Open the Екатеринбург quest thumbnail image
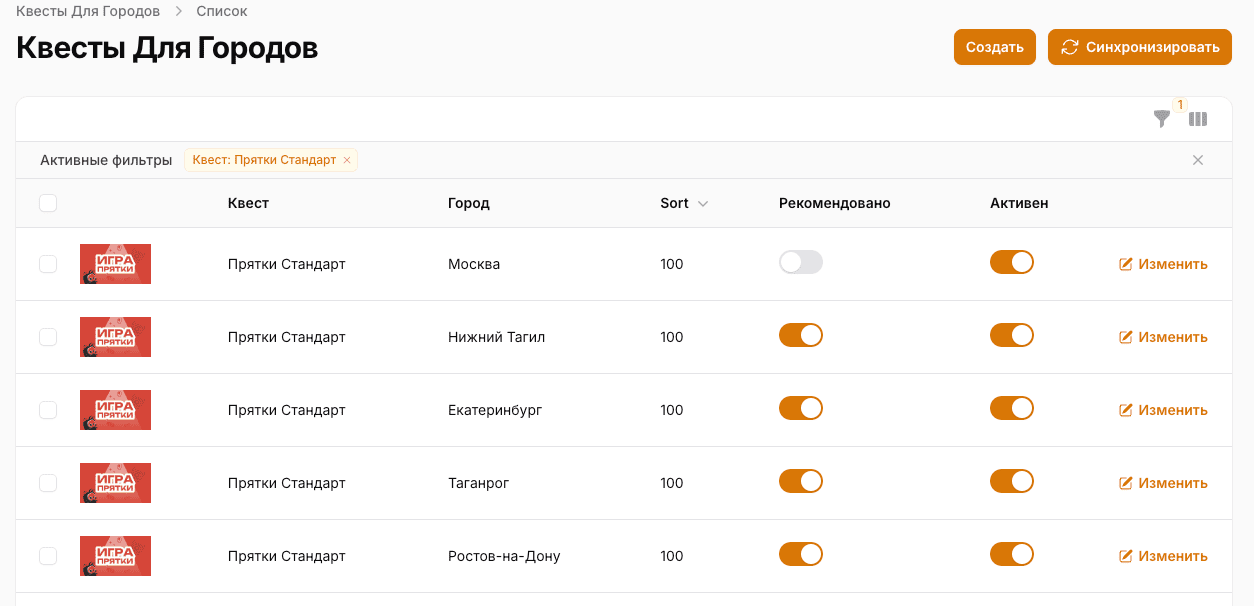Viewport: 1254px width, 606px height. [x=115, y=410]
